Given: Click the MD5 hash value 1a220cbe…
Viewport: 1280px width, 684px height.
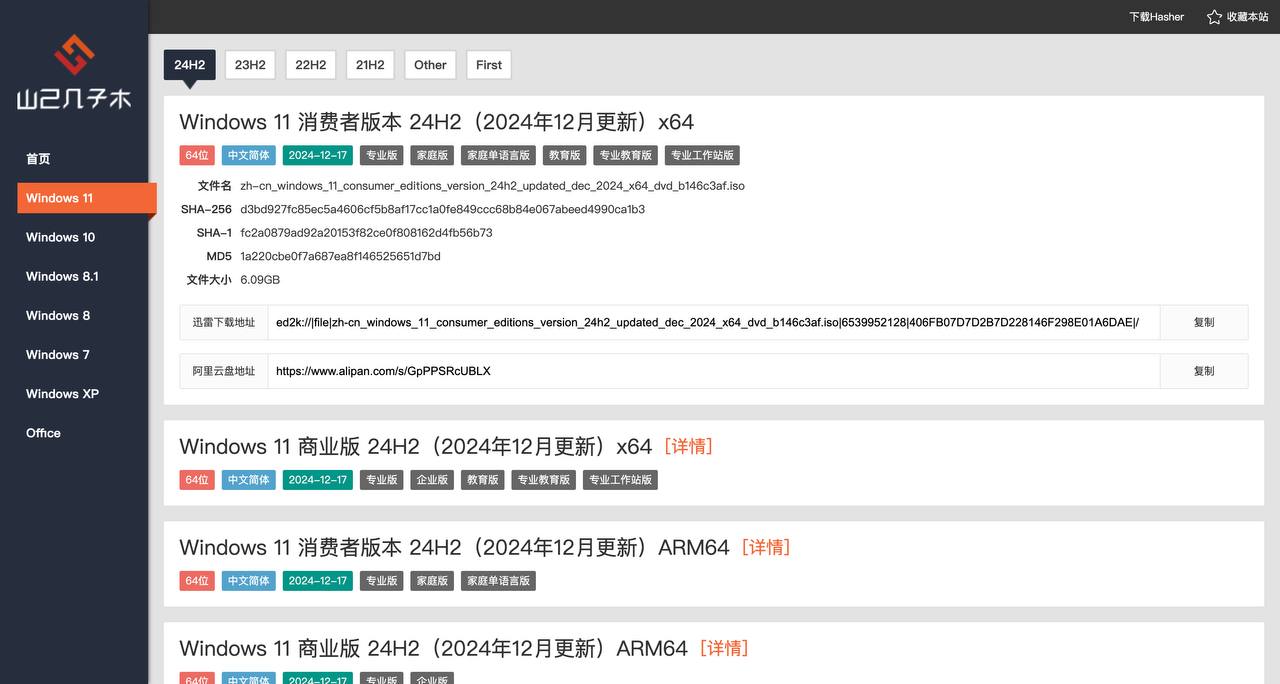Looking at the screenshot, I should click(x=340, y=256).
